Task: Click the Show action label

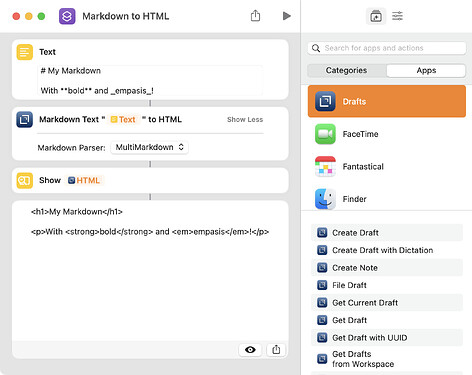Action: (50, 180)
